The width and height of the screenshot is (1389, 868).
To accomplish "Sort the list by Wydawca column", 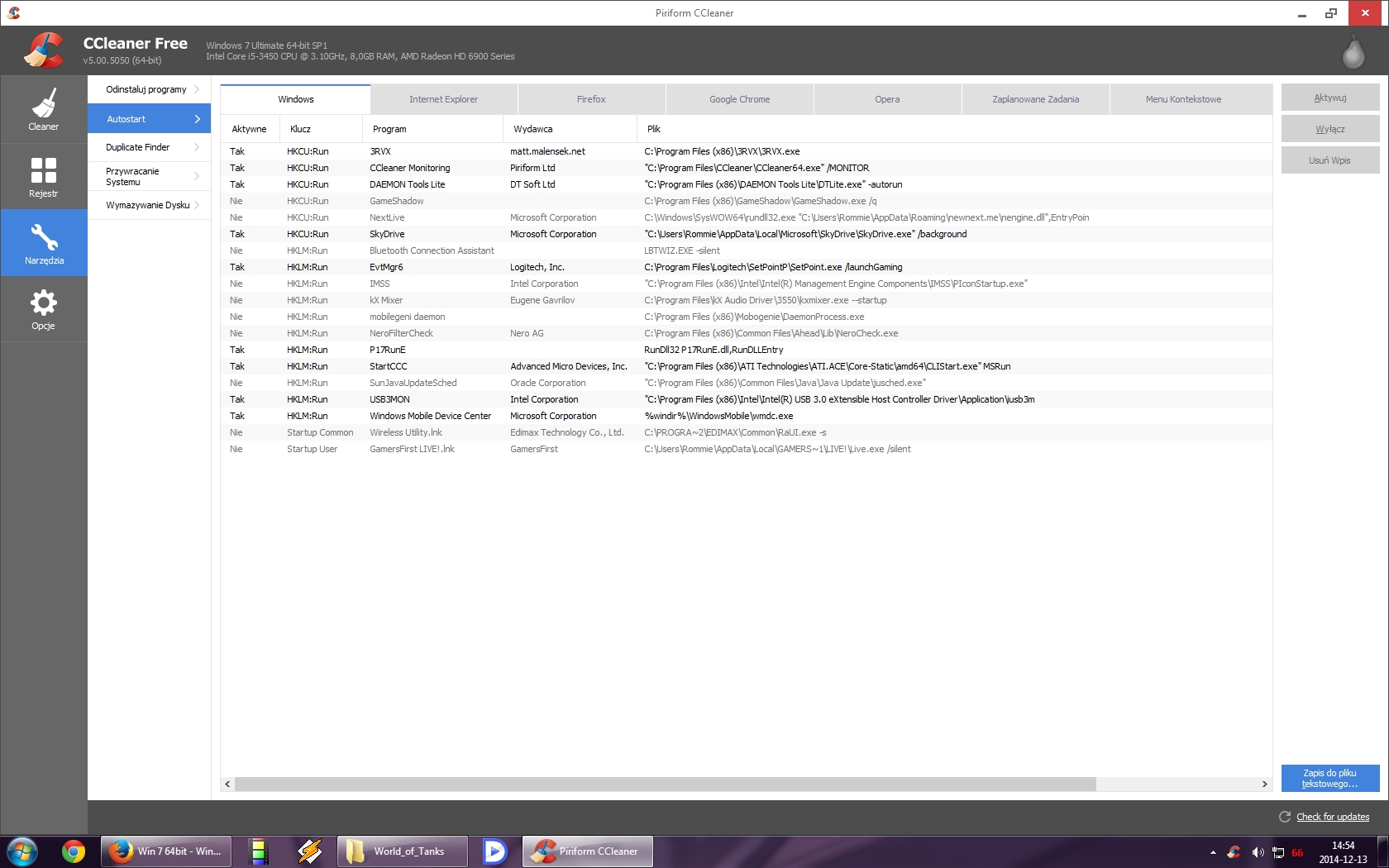I will coord(570,129).
